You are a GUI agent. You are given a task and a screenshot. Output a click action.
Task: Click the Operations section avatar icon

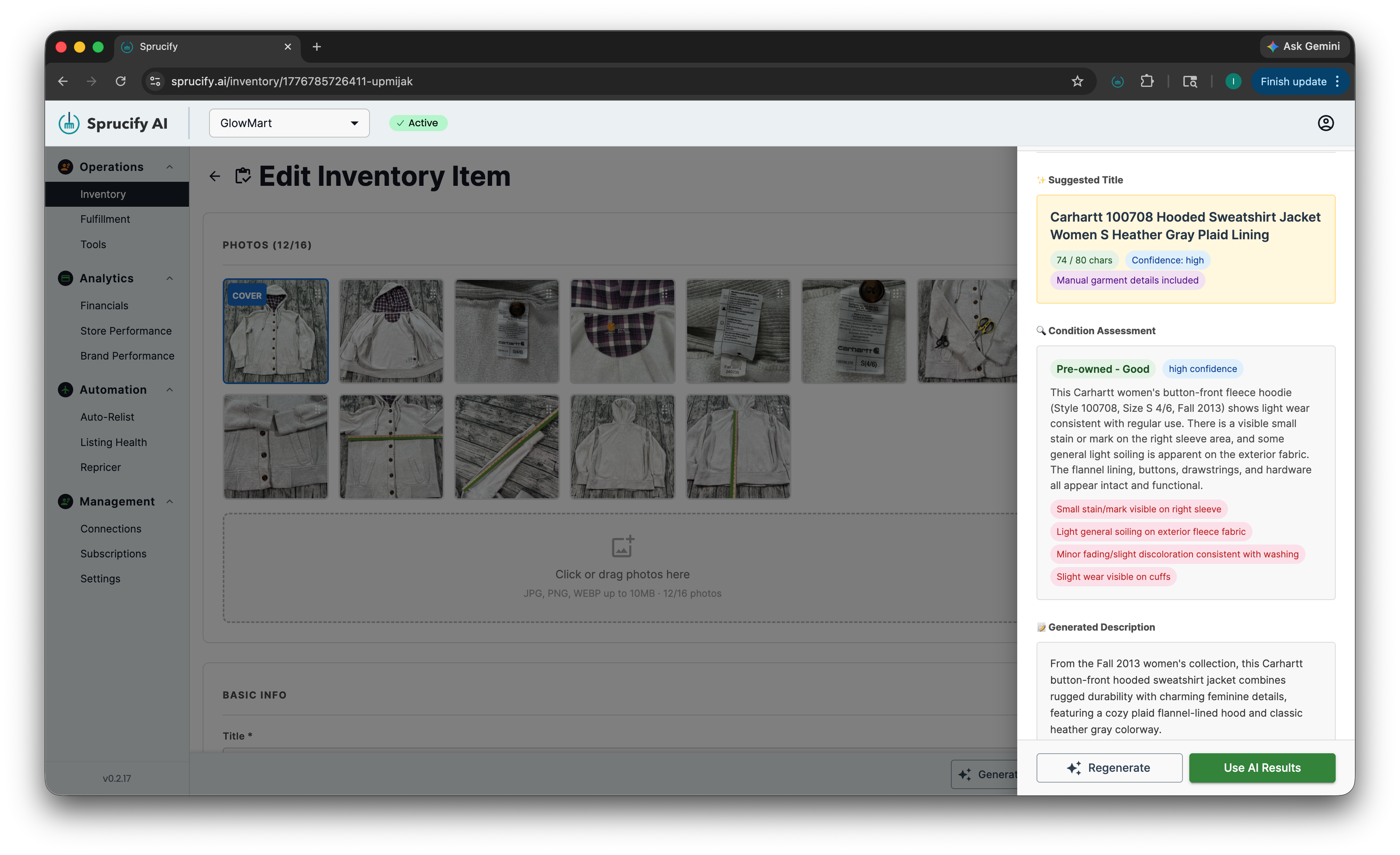pos(66,166)
